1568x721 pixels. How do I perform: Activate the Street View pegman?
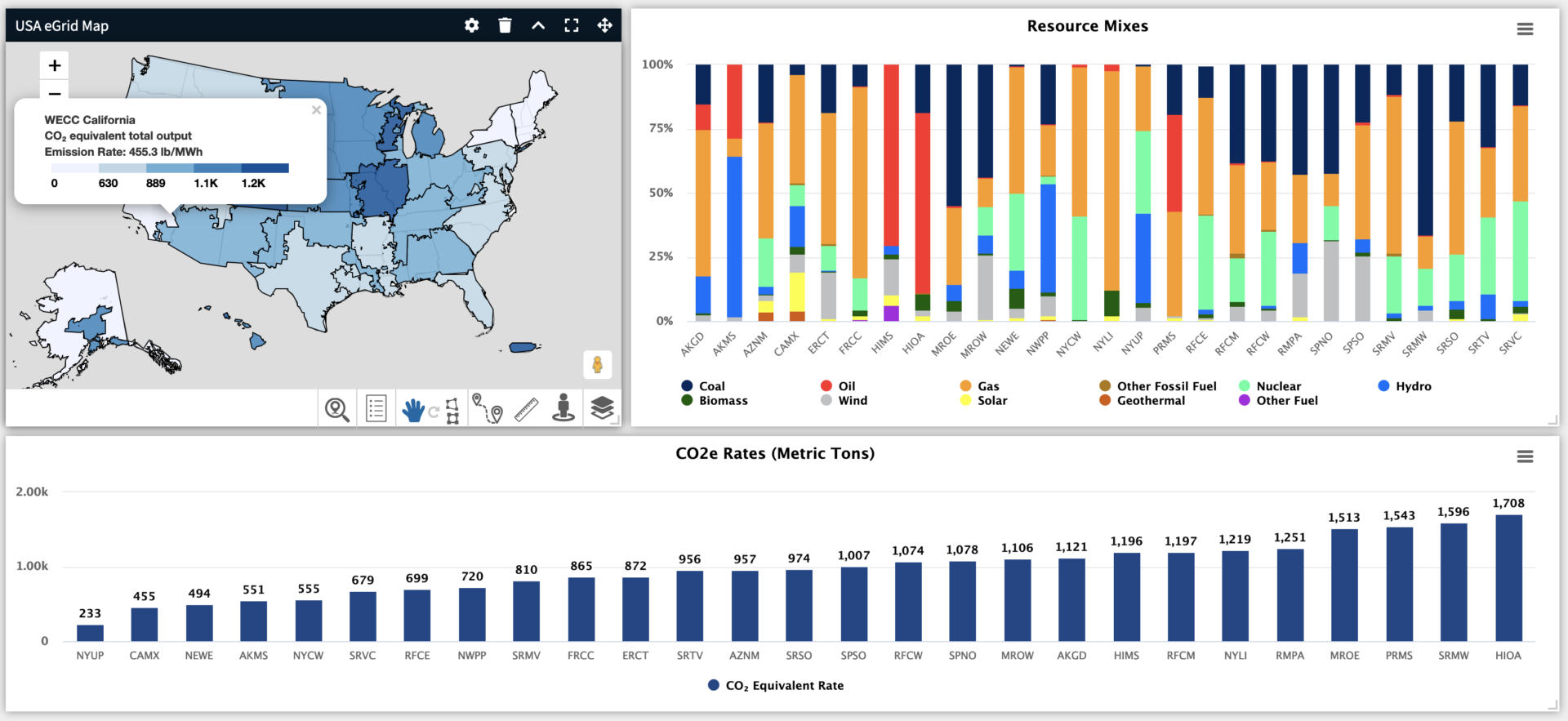[x=598, y=364]
